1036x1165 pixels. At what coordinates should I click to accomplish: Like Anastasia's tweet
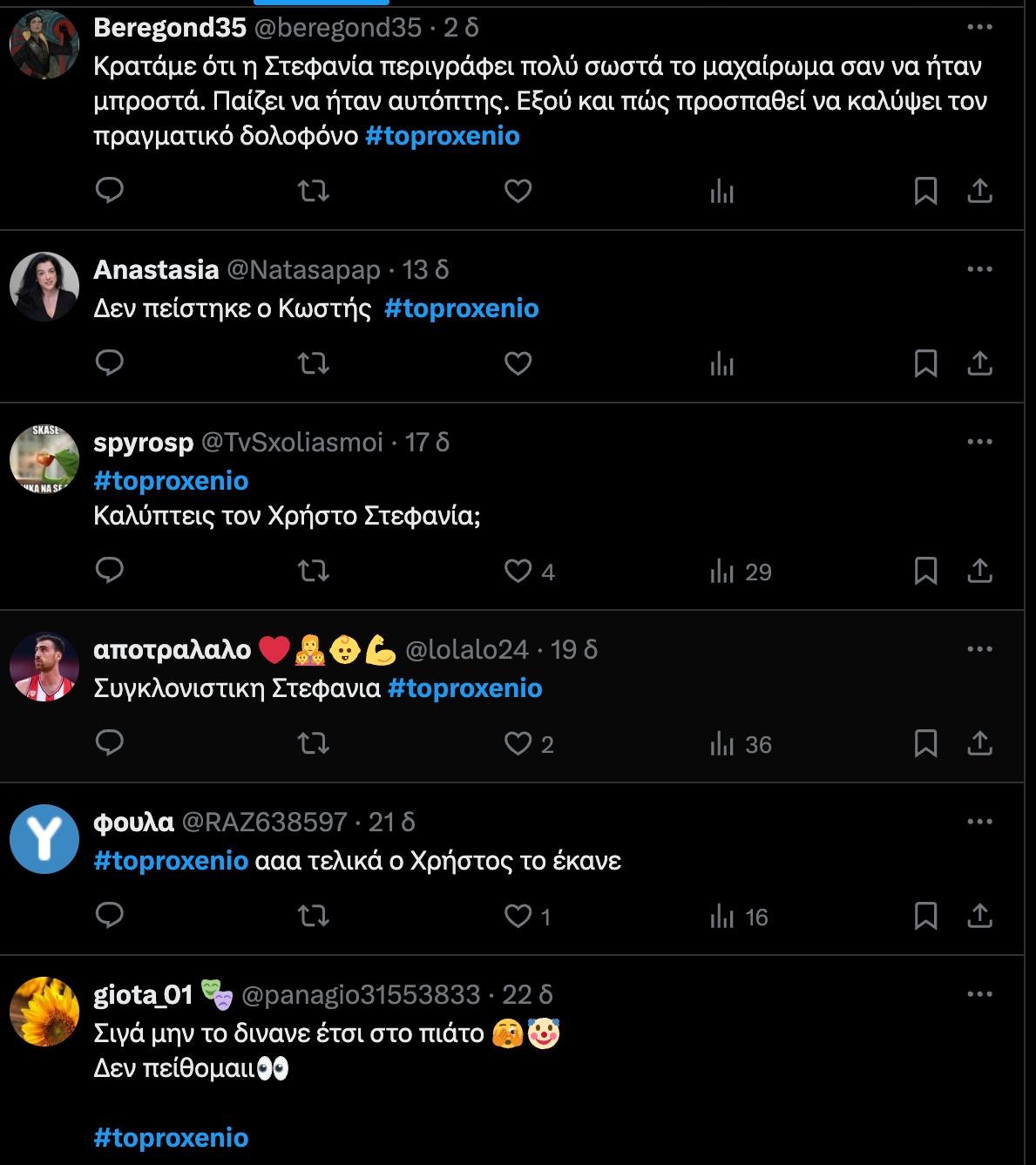tap(518, 362)
